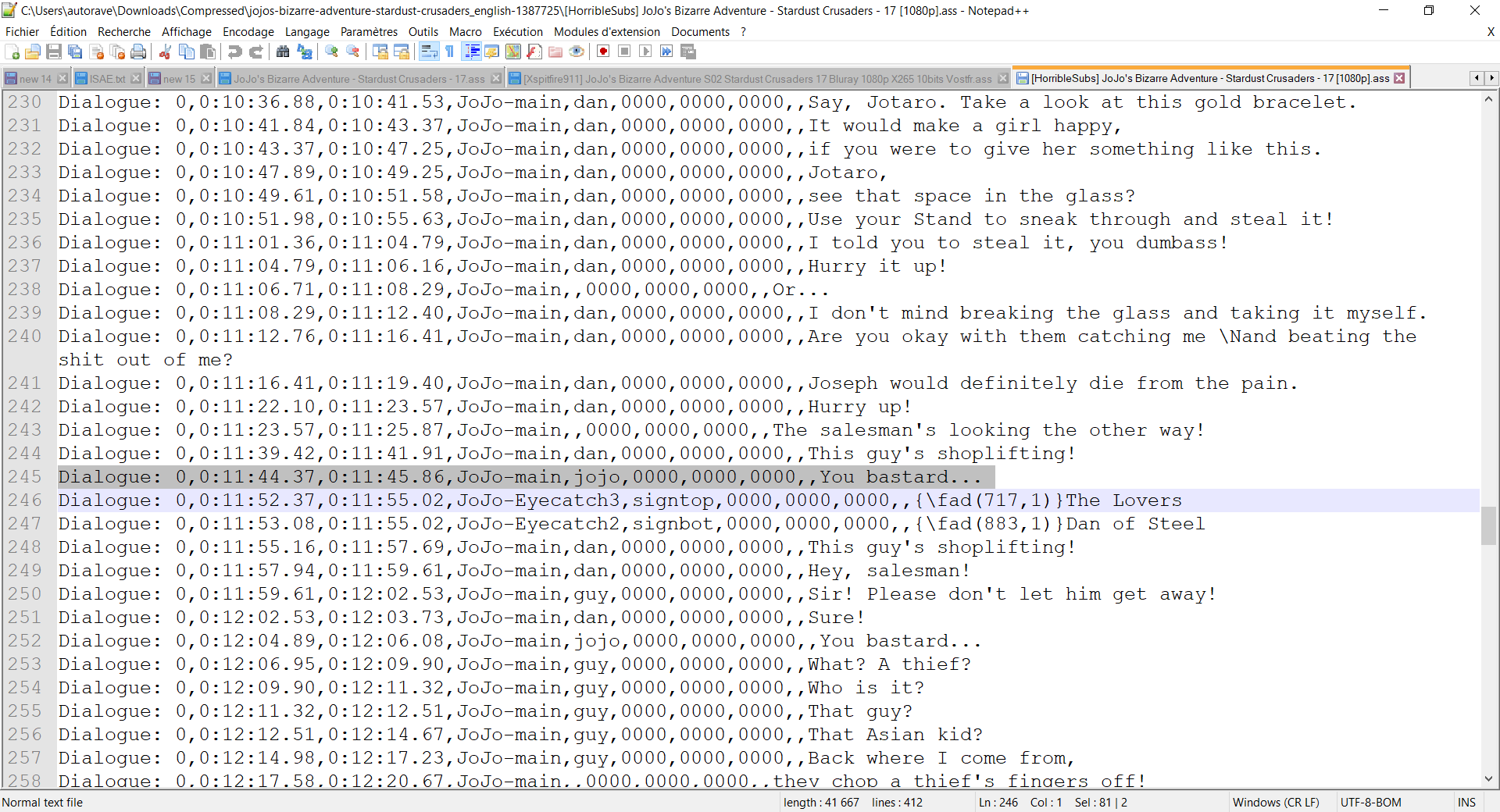Open the question mark help menu
Viewport: 1500px width, 812px height.
(x=744, y=32)
